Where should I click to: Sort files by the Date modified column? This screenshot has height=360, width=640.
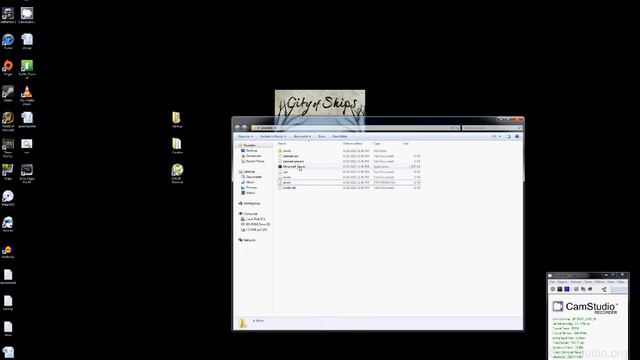[x=352, y=144]
